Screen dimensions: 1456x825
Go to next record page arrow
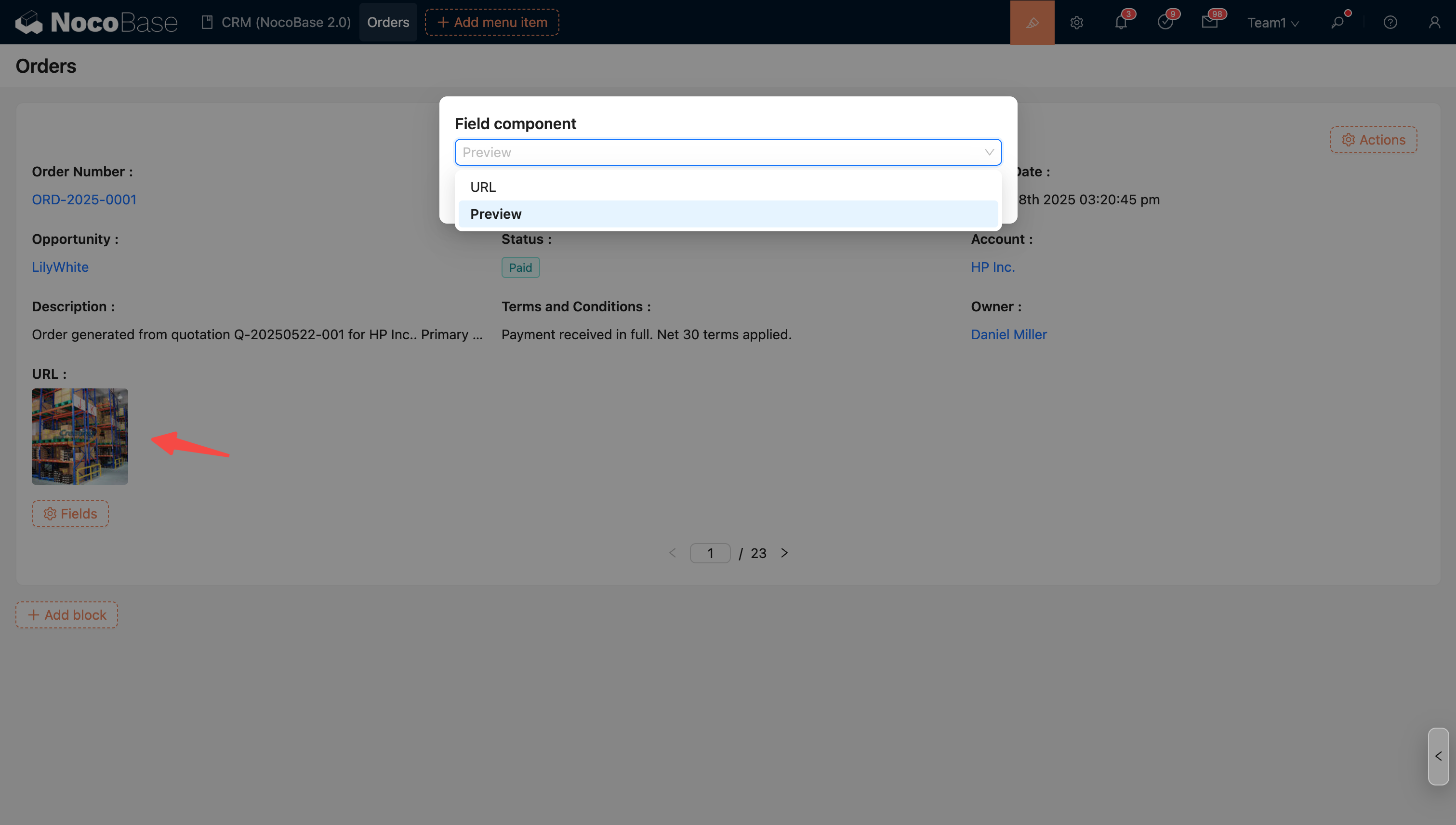[784, 553]
